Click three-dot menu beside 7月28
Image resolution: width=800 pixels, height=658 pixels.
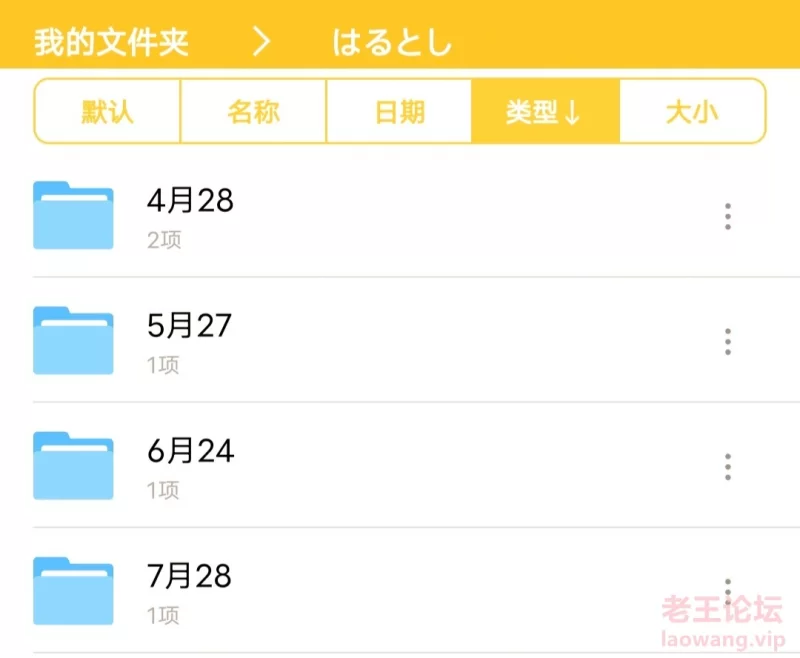point(728,590)
